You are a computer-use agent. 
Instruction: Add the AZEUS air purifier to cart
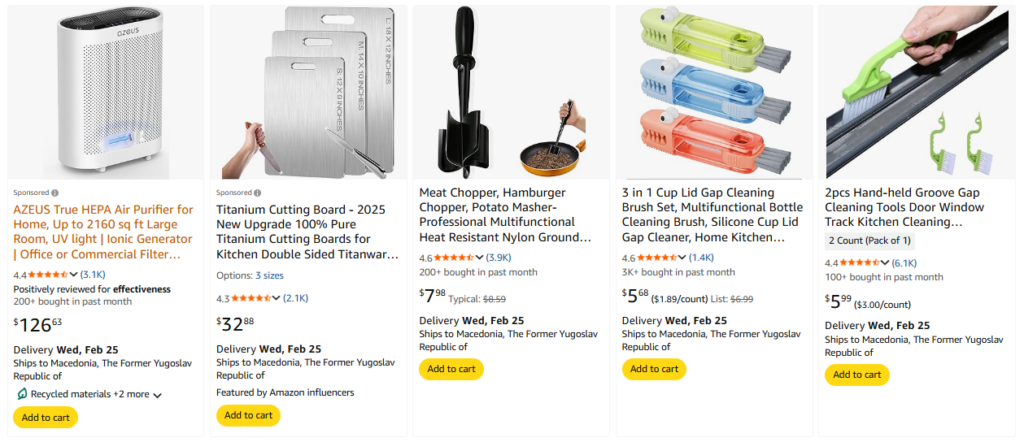coord(45,417)
